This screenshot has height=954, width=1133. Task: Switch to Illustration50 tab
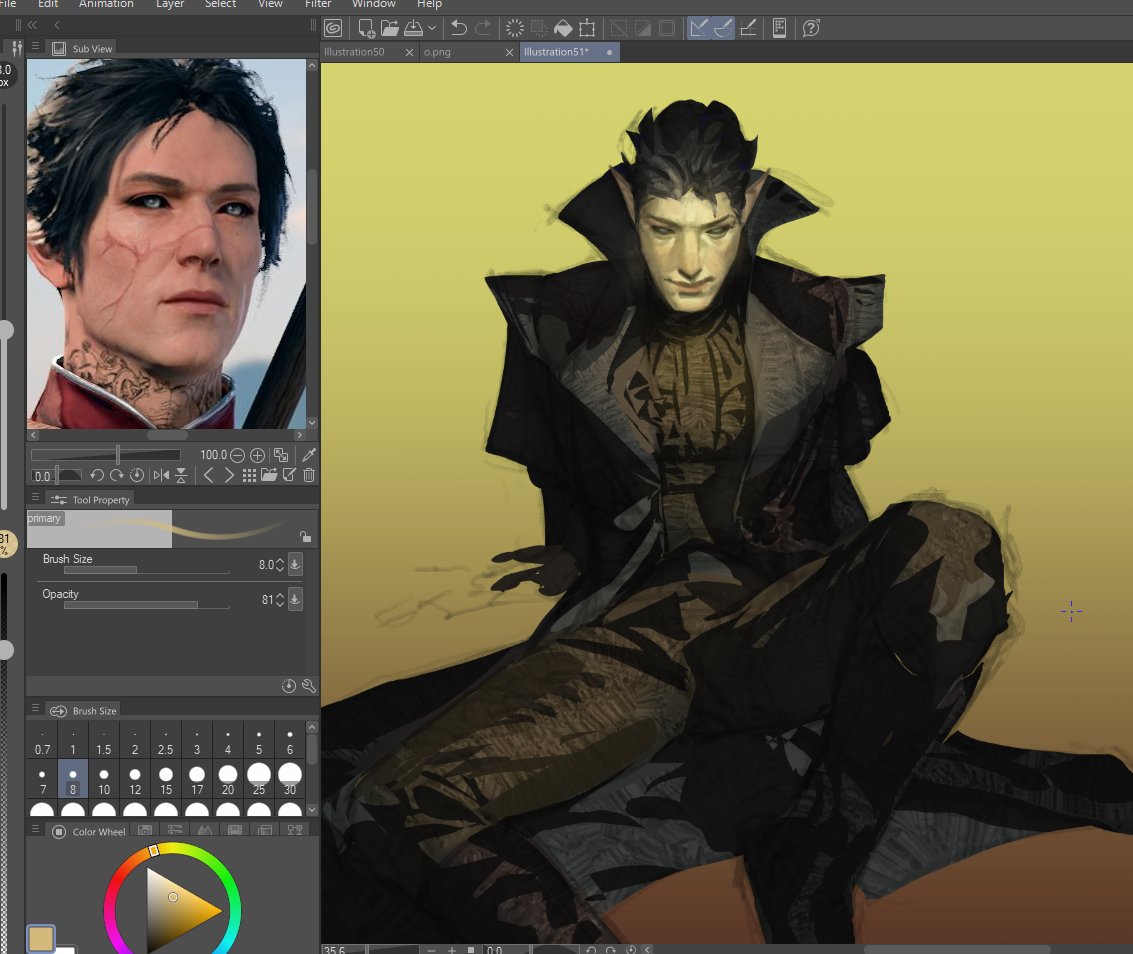[x=354, y=52]
